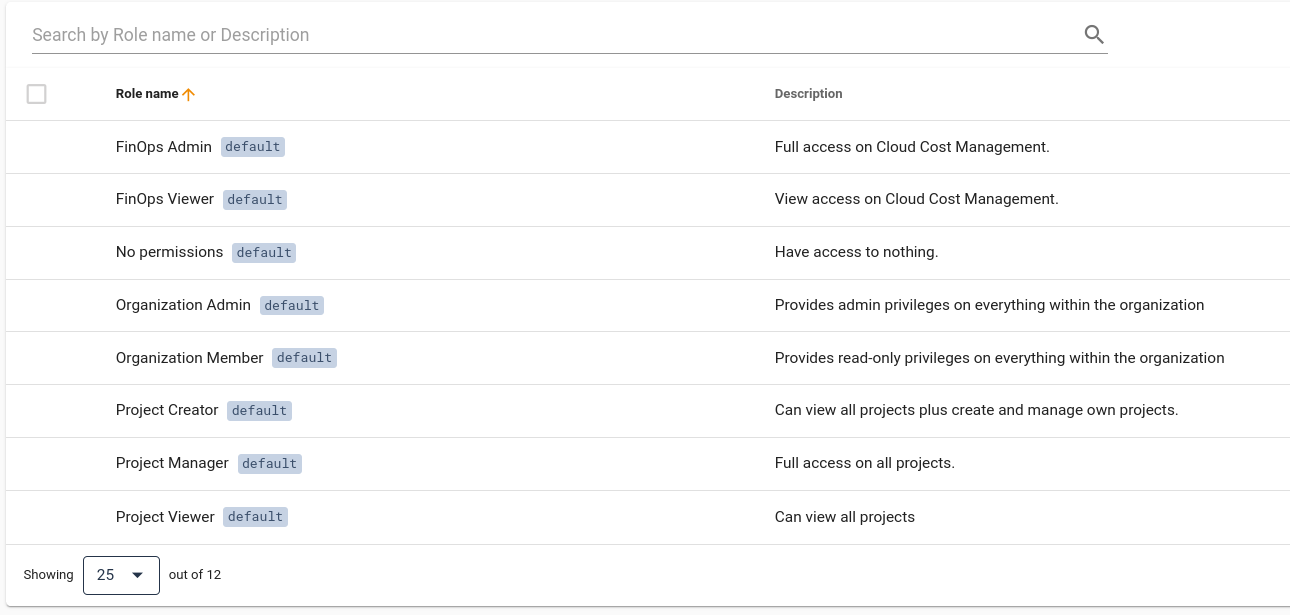The image size is (1290, 615).
Task: Click the Search by Role name field
Action: point(550,35)
